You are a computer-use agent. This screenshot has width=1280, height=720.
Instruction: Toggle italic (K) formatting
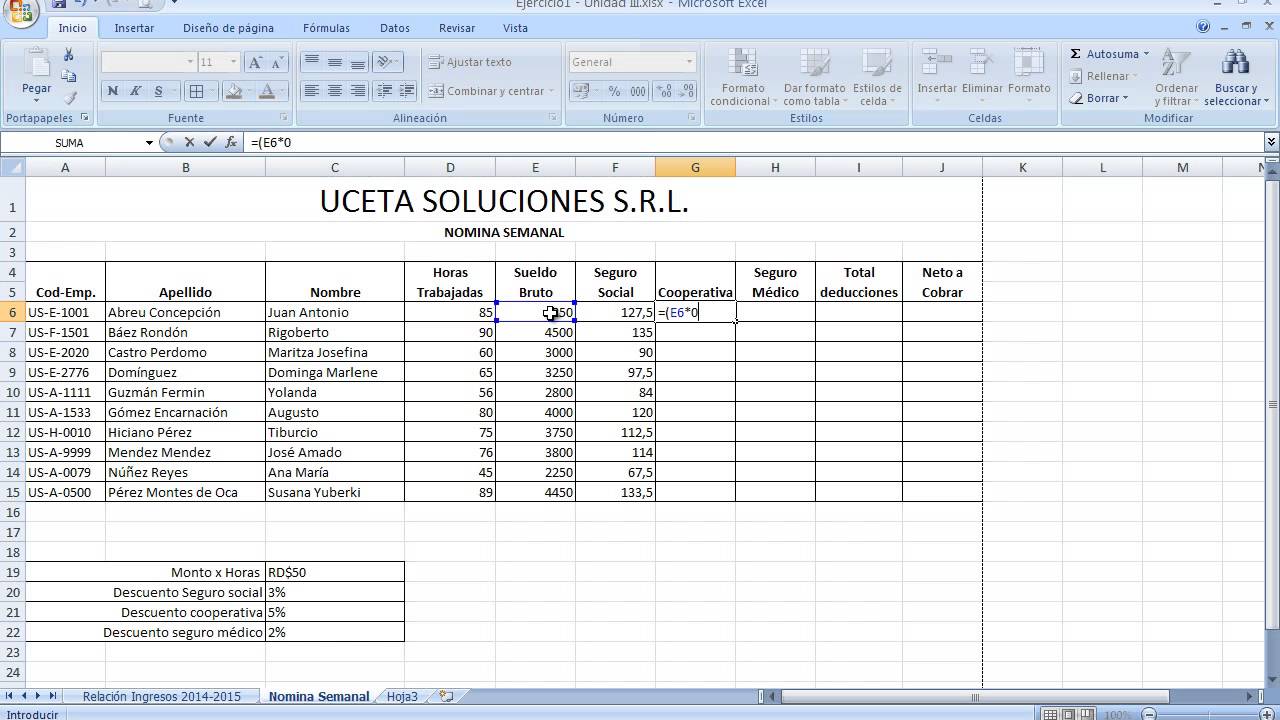coord(135,91)
